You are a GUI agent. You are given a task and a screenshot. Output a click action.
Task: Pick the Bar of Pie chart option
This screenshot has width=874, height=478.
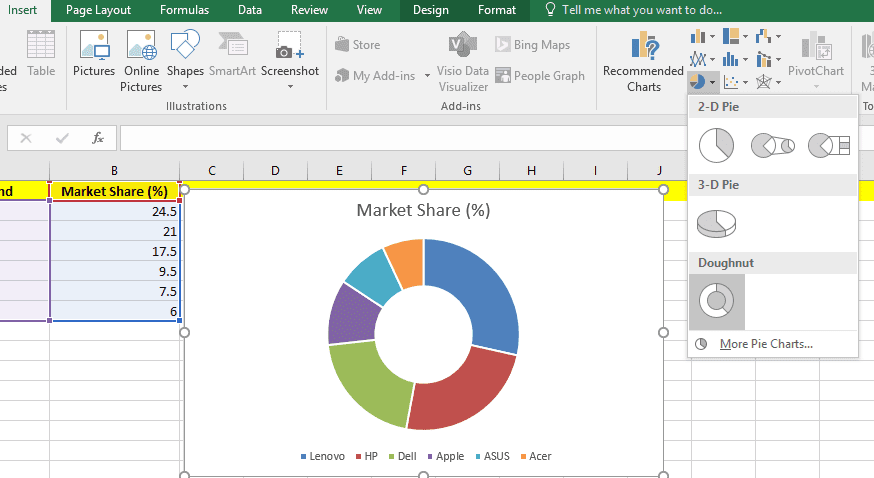pos(828,146)
